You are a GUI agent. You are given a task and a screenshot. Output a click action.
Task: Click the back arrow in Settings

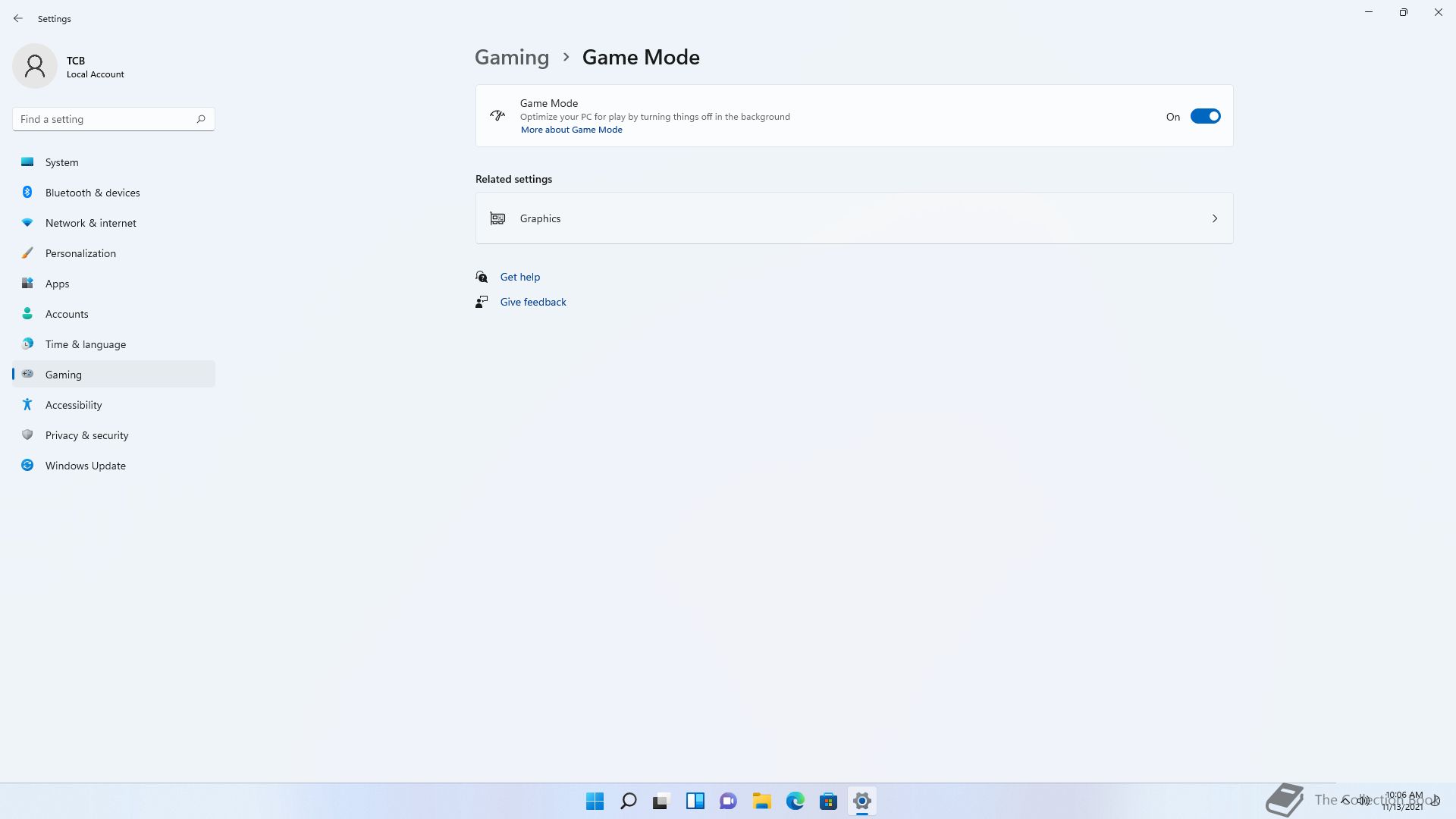(18, 18)
